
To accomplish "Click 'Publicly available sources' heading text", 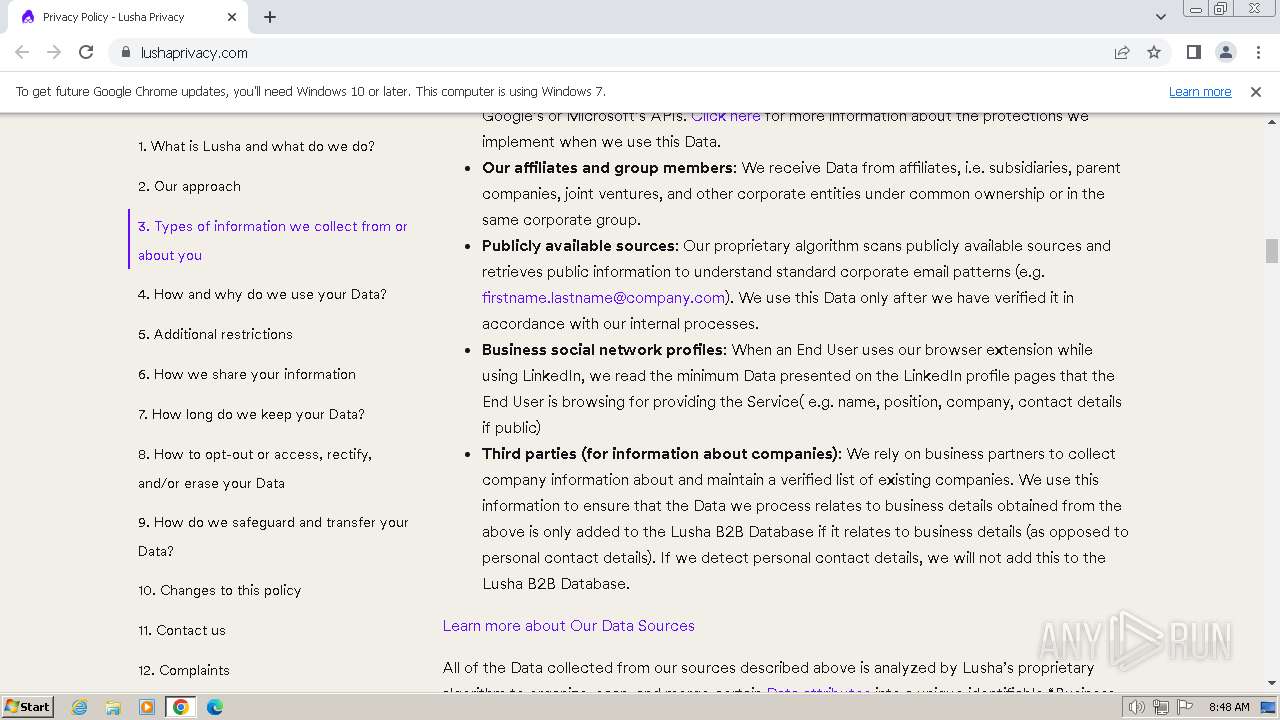I will click(x=579, y=245).
